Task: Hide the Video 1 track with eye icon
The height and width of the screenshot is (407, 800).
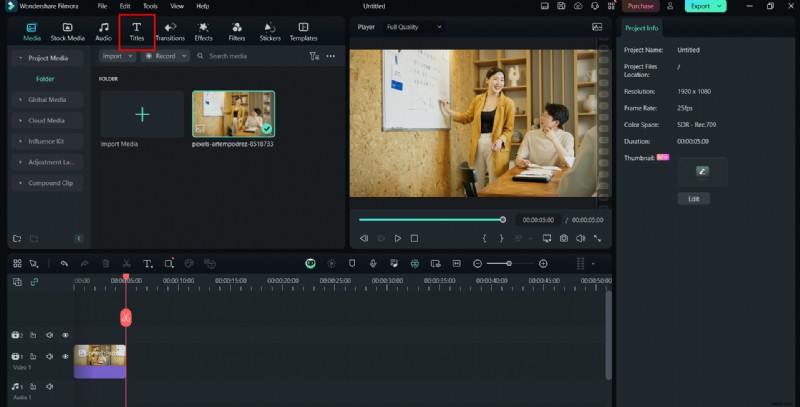Action: click(66, 356)
